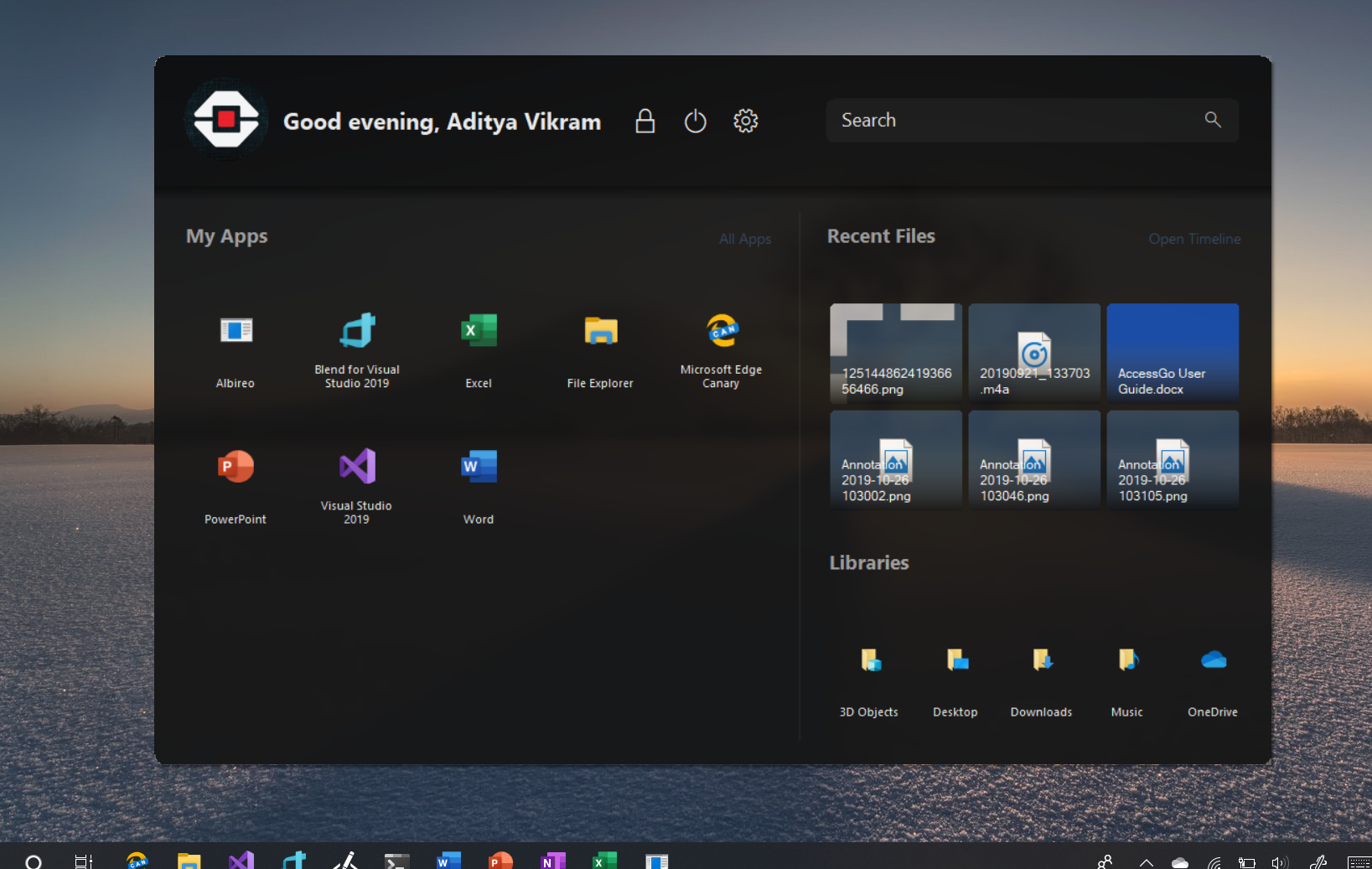Click the Open Timeline link

click(1194, 239)
